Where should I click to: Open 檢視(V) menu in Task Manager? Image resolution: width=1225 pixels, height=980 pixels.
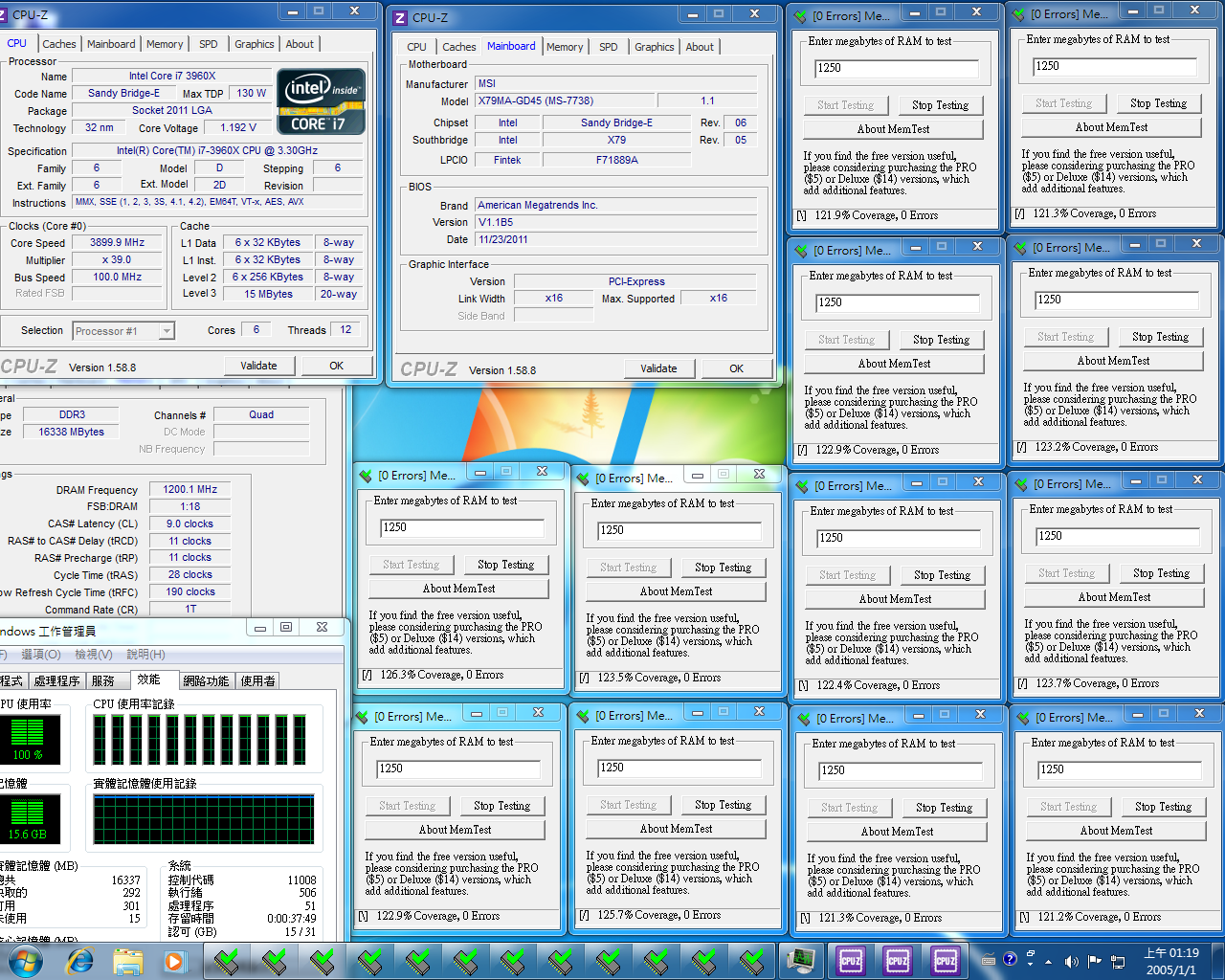pos(93,655)
